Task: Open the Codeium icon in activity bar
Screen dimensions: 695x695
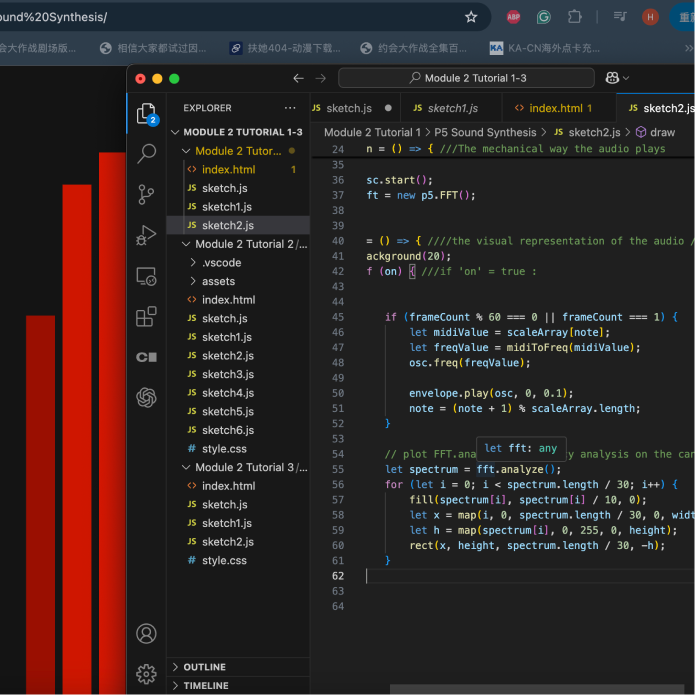Action: tap(146, 357)
